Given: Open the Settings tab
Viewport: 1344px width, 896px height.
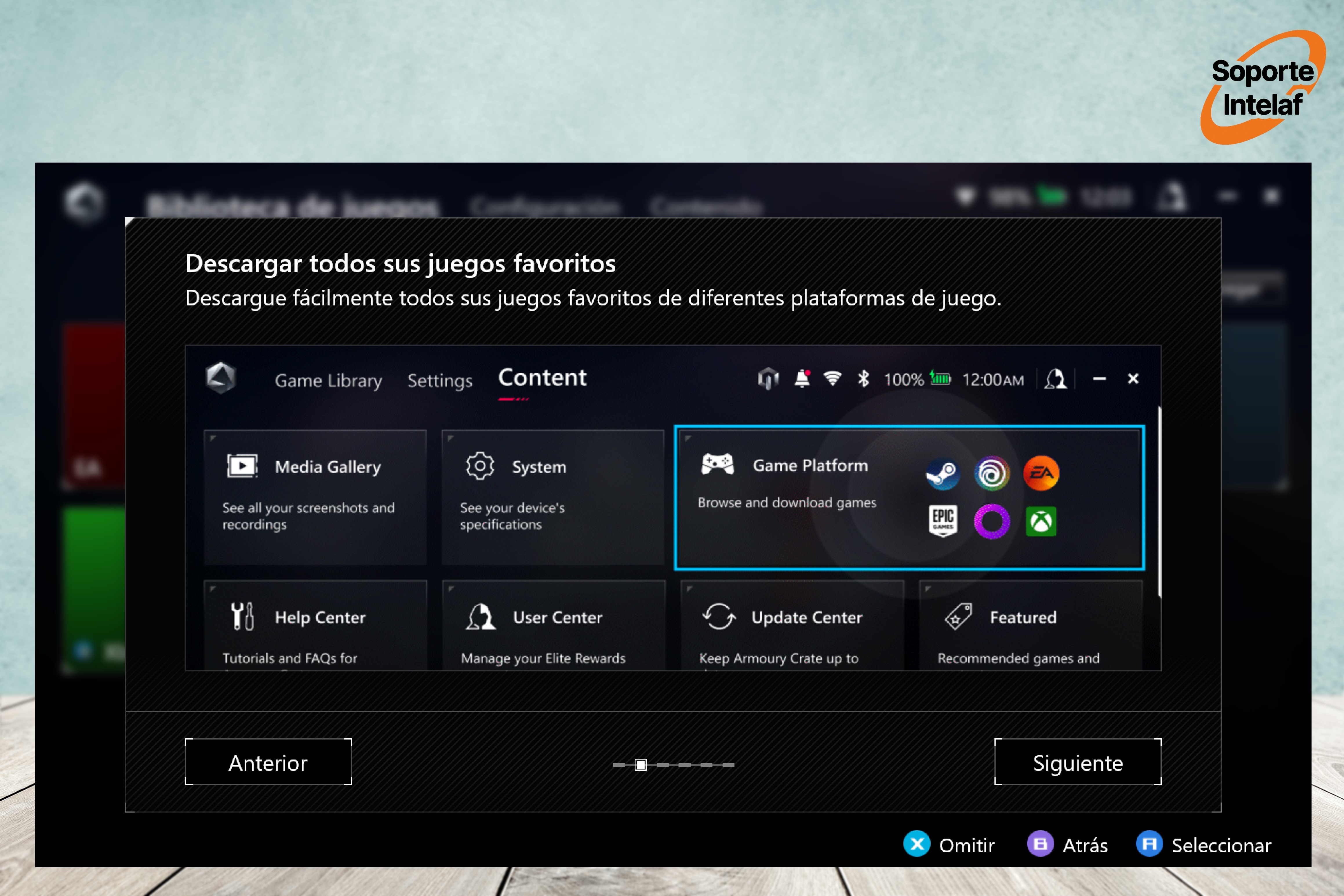Looking at the screenshot, I should coord(439,380).
